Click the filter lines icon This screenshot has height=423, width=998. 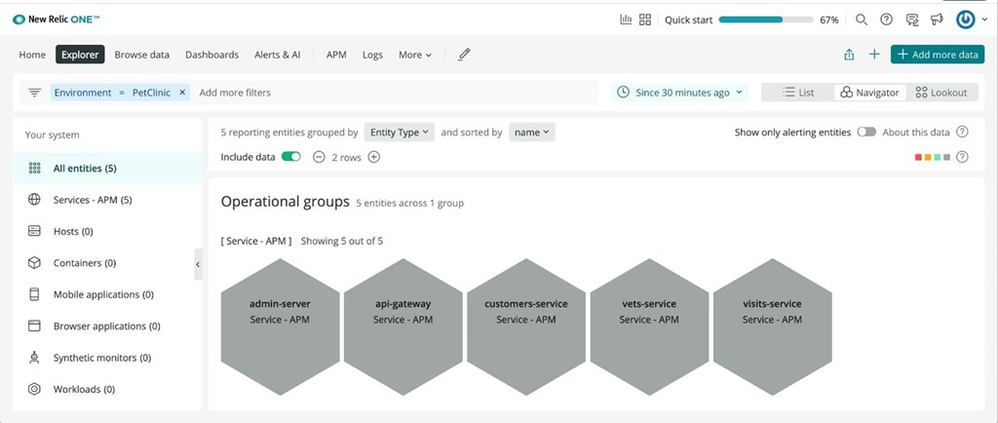[x=35, y=92]
